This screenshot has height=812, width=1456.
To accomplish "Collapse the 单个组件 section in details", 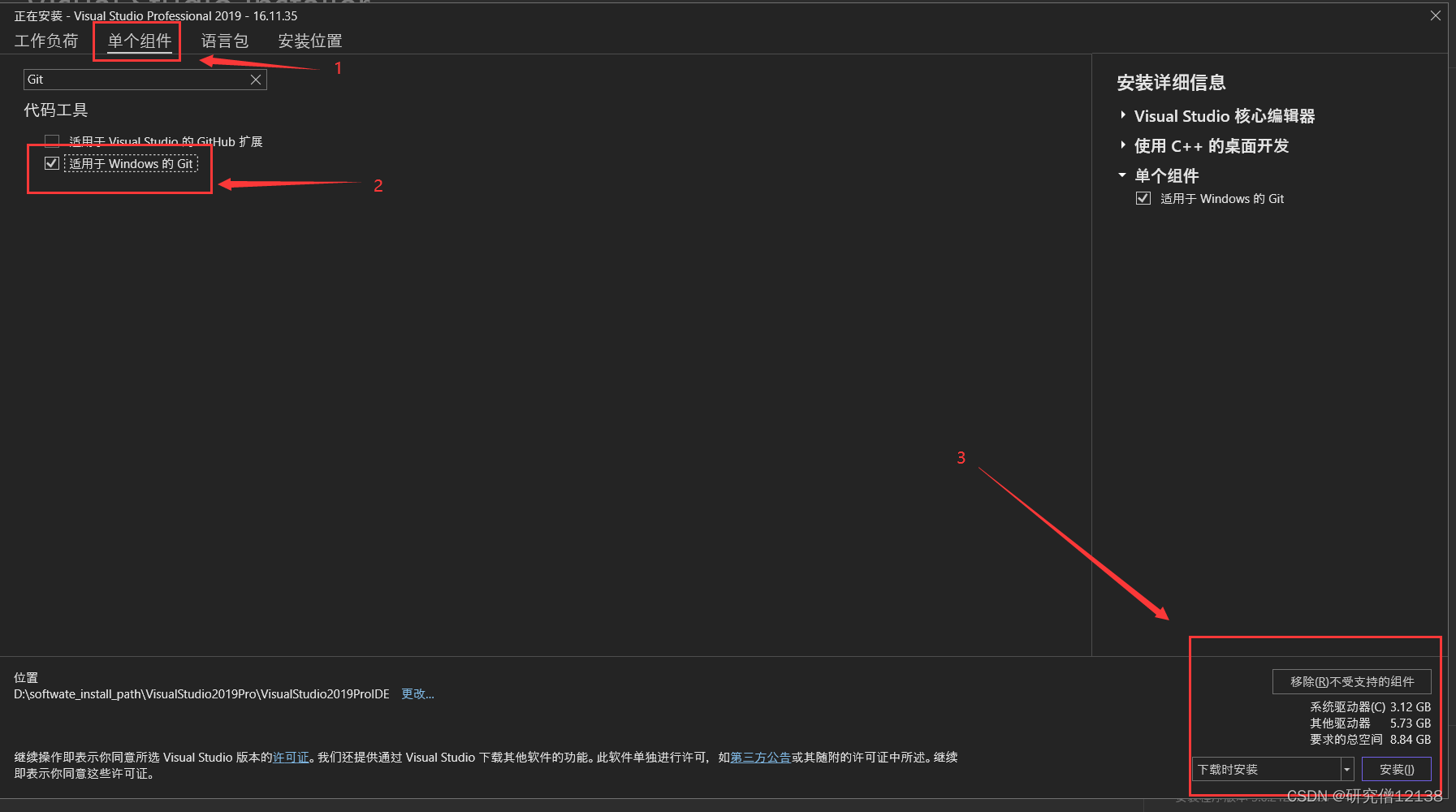I will pyautogui.click(x=1122, y=175).
